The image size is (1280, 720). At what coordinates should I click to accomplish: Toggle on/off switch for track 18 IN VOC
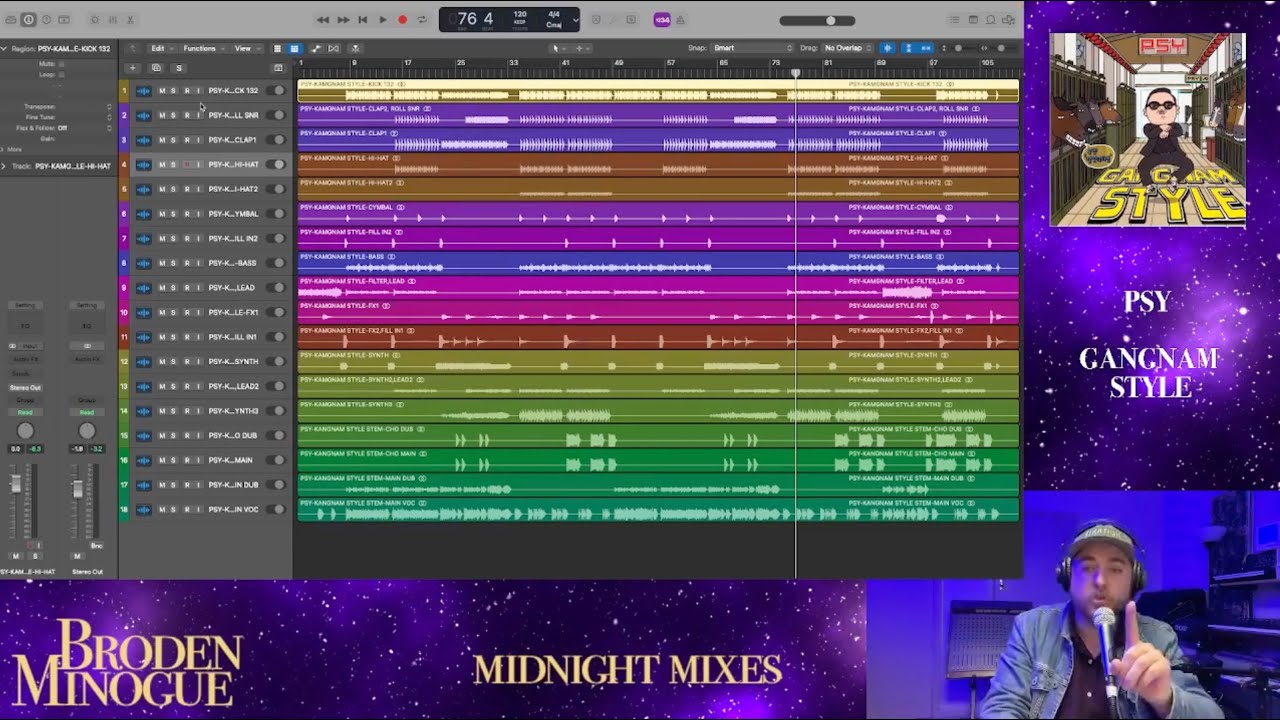pyautogui.click(x=278, y=509)
